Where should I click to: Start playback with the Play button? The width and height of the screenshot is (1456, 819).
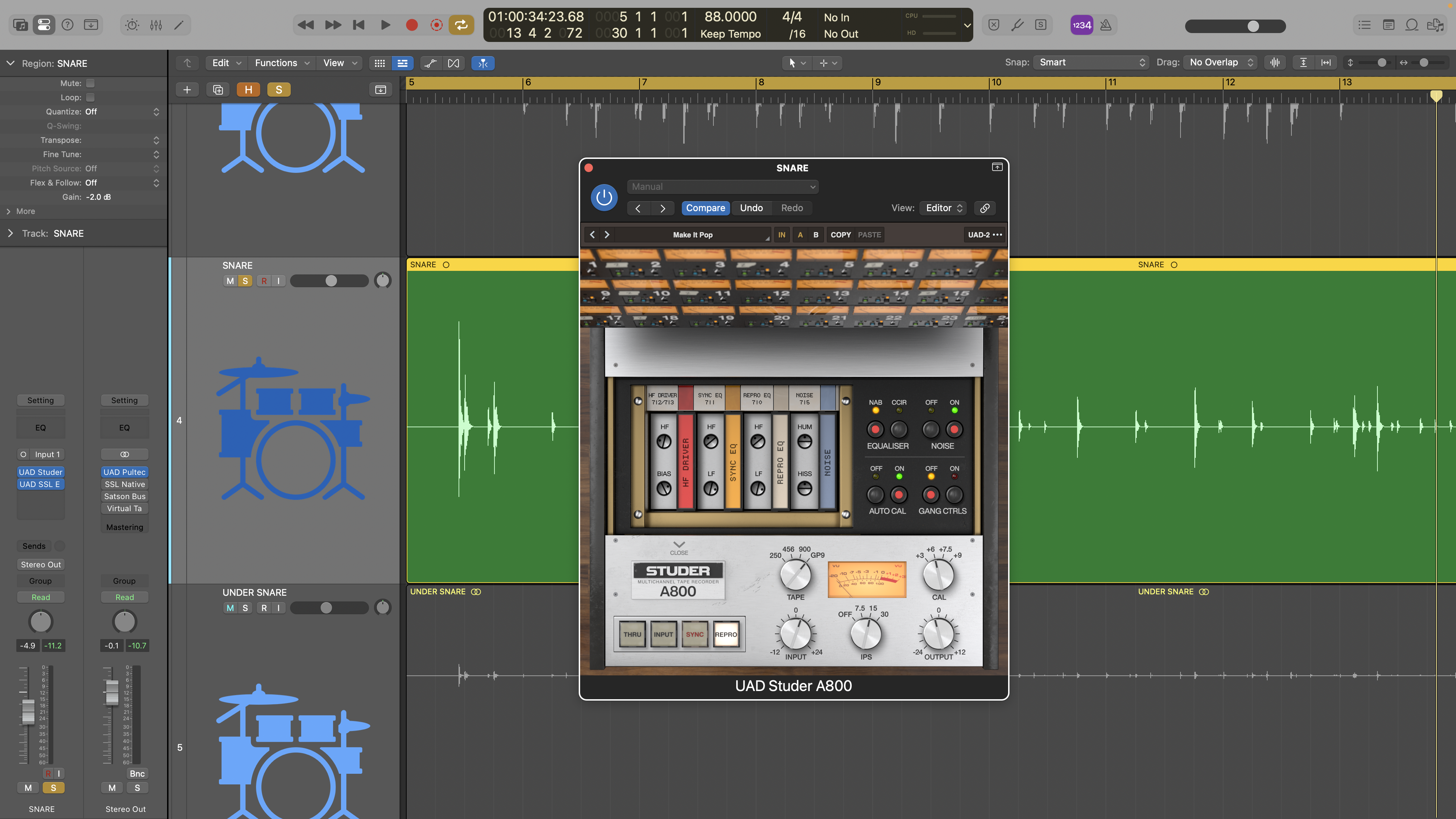385,25
